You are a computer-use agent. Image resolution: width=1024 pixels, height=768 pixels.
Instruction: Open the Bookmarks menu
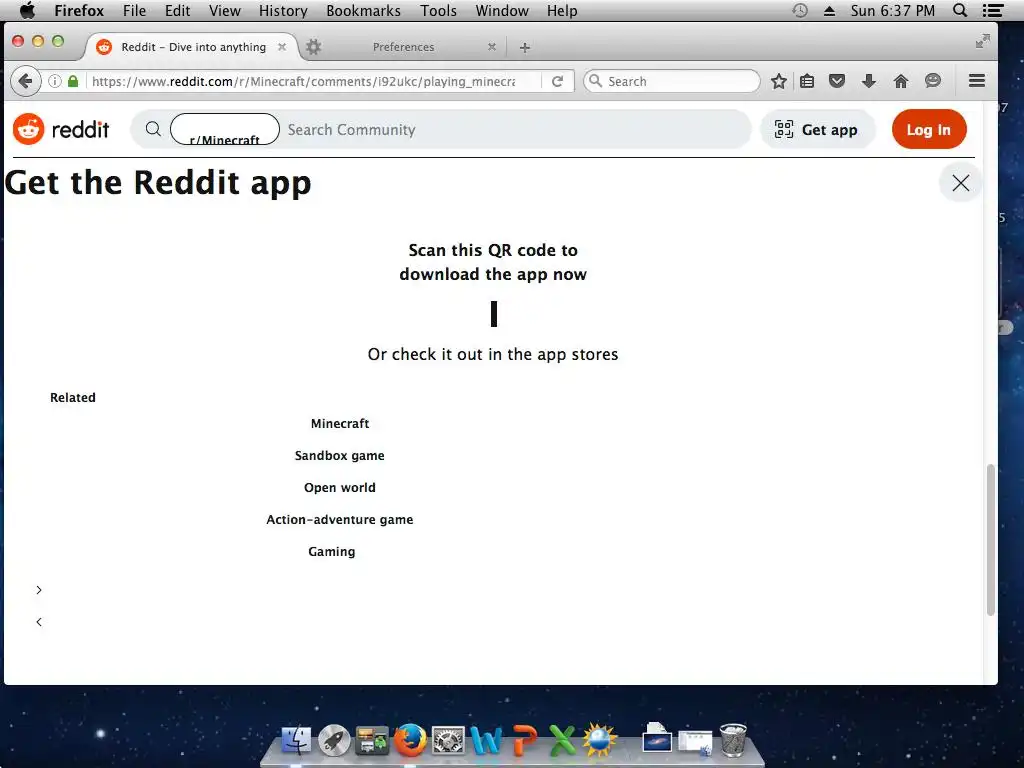(x=363, y=10)
